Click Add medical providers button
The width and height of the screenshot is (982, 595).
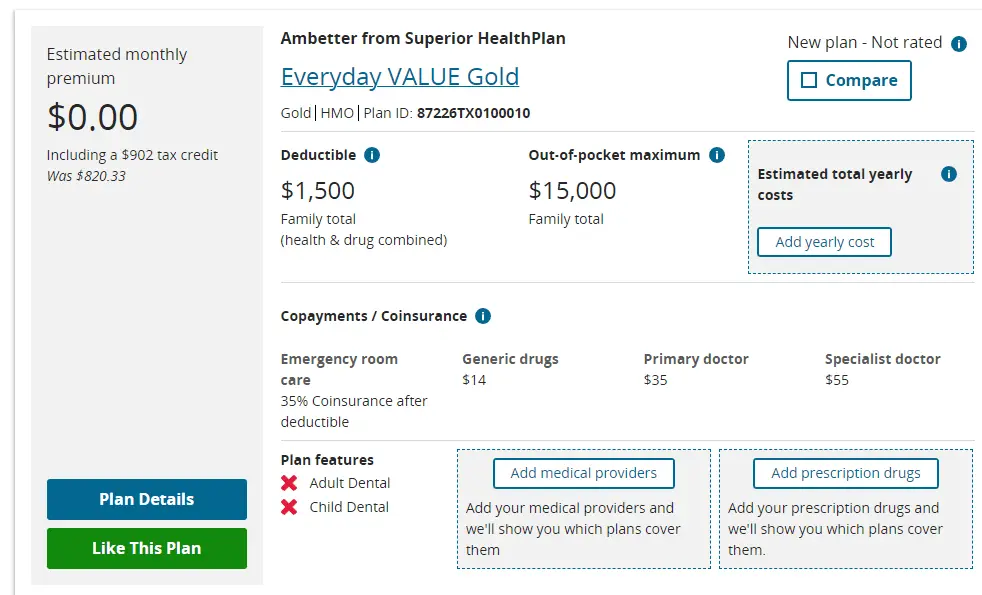coord(583,473)
